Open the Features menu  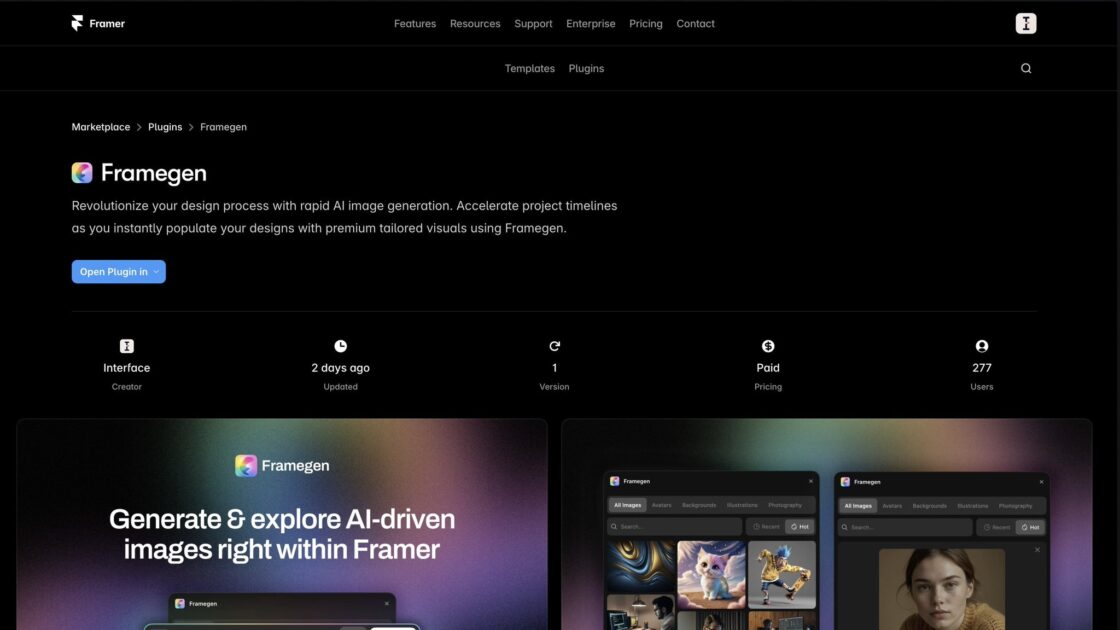tap(415, 24)
